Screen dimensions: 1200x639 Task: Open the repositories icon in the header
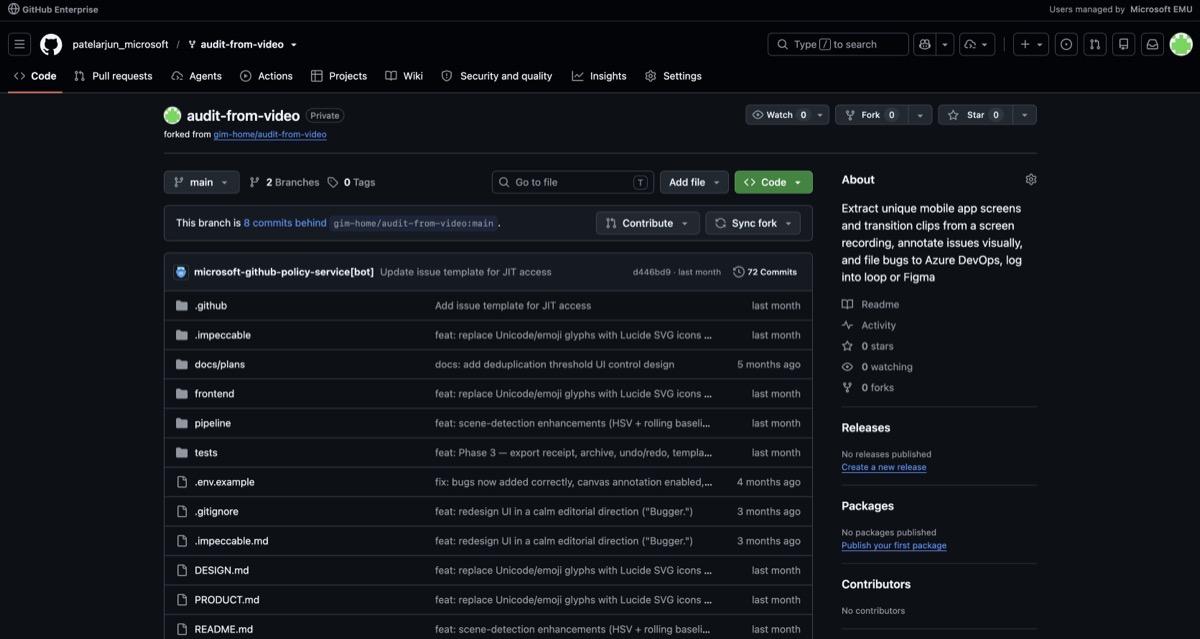tap(1124, 44)
